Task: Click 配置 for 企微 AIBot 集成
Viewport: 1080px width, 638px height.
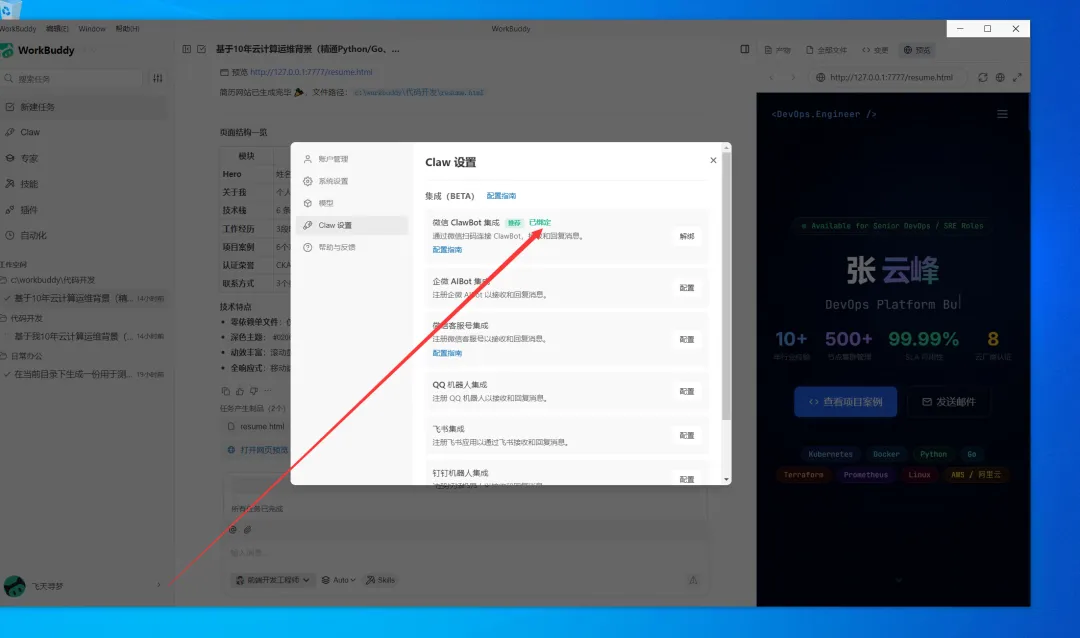Action: (x=687, y=288)
